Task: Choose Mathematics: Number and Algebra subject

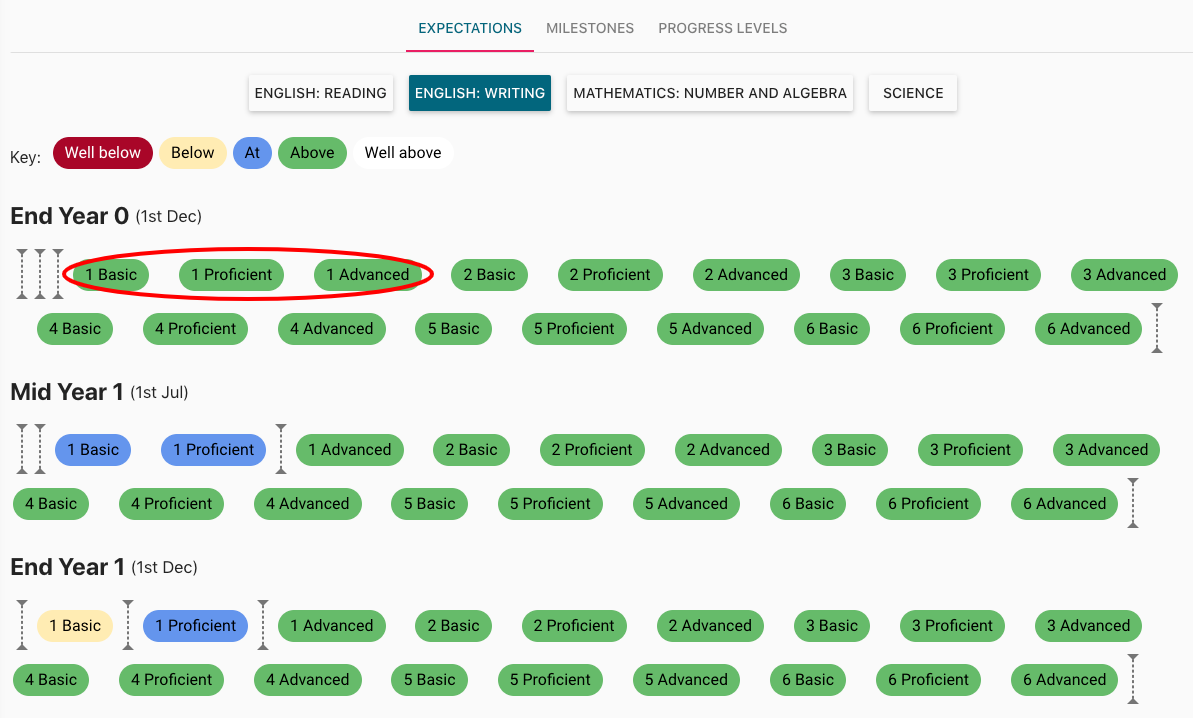Action: pyautogui.click(x=709, y=93)
